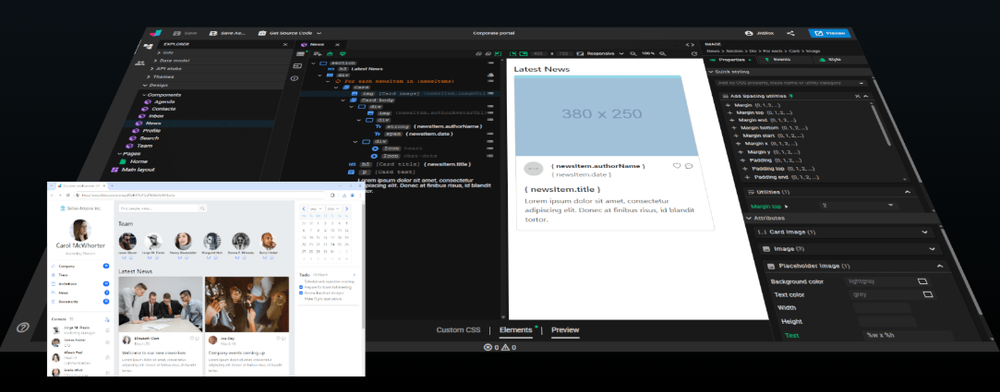Switch to the Style tab
The image size is (1000, 392).
point(830,59)
